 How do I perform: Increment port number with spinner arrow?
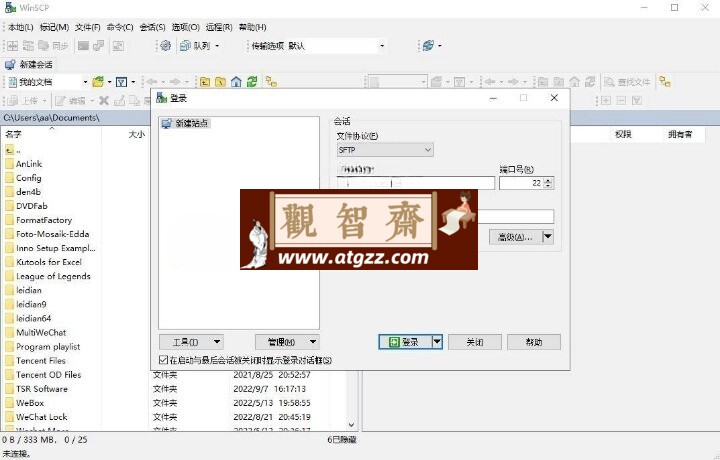pyautogui.click(x=548, y=180)
